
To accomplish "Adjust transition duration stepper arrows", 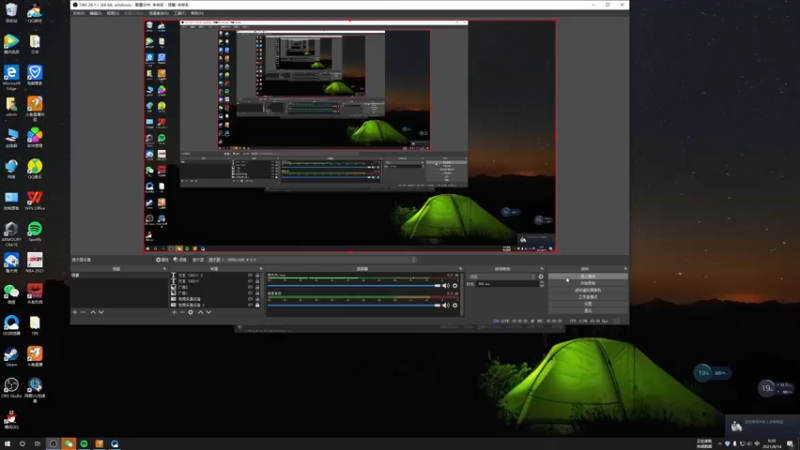I will [542, 284].
